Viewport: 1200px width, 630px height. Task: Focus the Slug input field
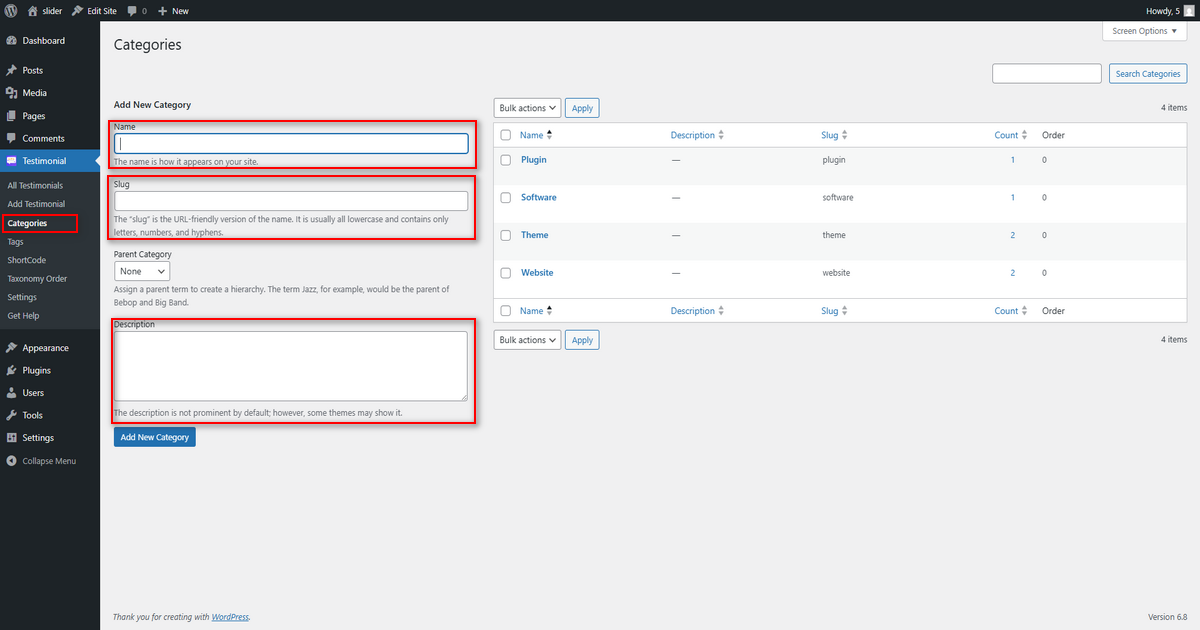[x=292, y=201]
